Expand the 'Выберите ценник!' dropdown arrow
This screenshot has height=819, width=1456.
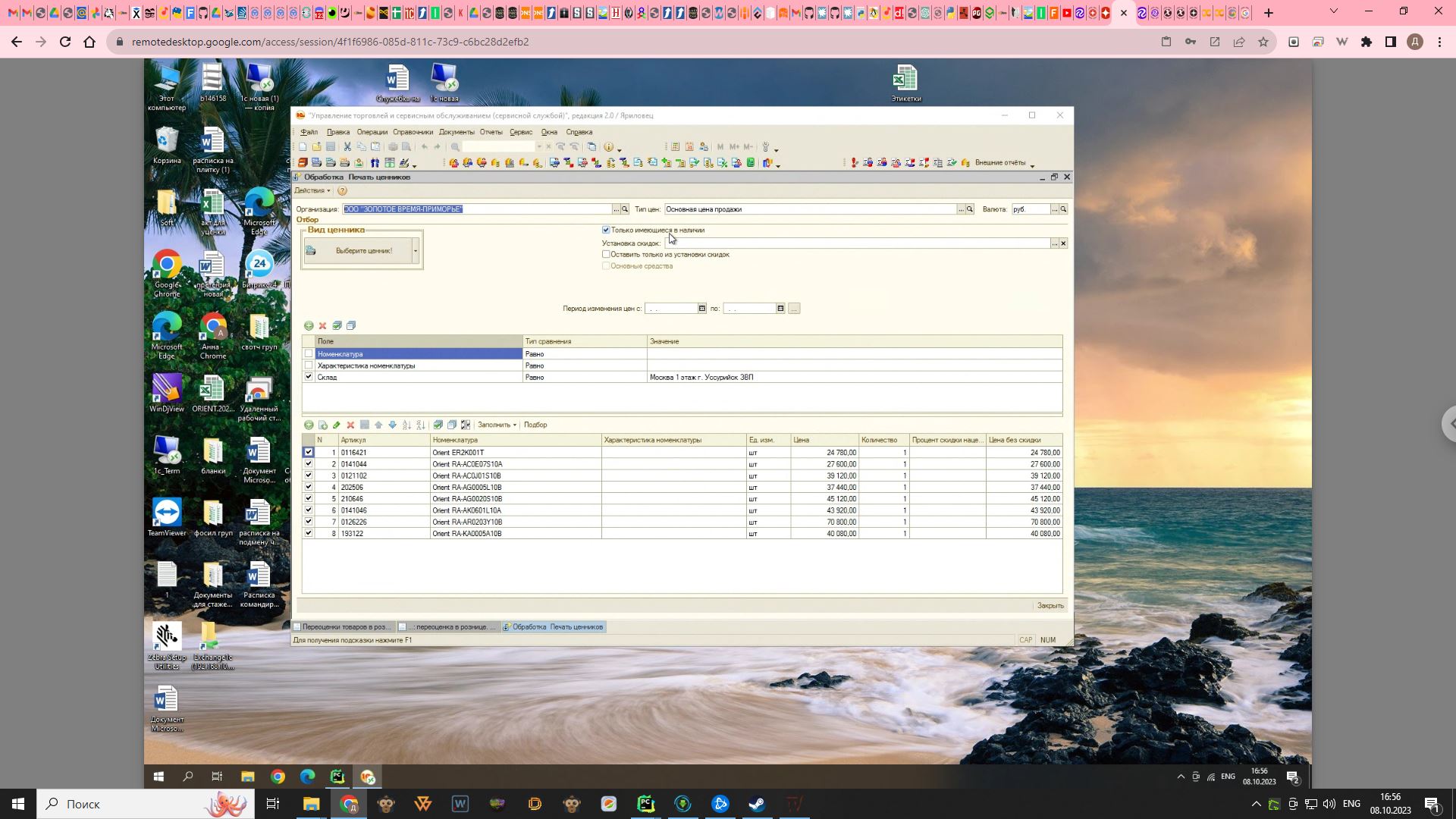tap(416, 251)
